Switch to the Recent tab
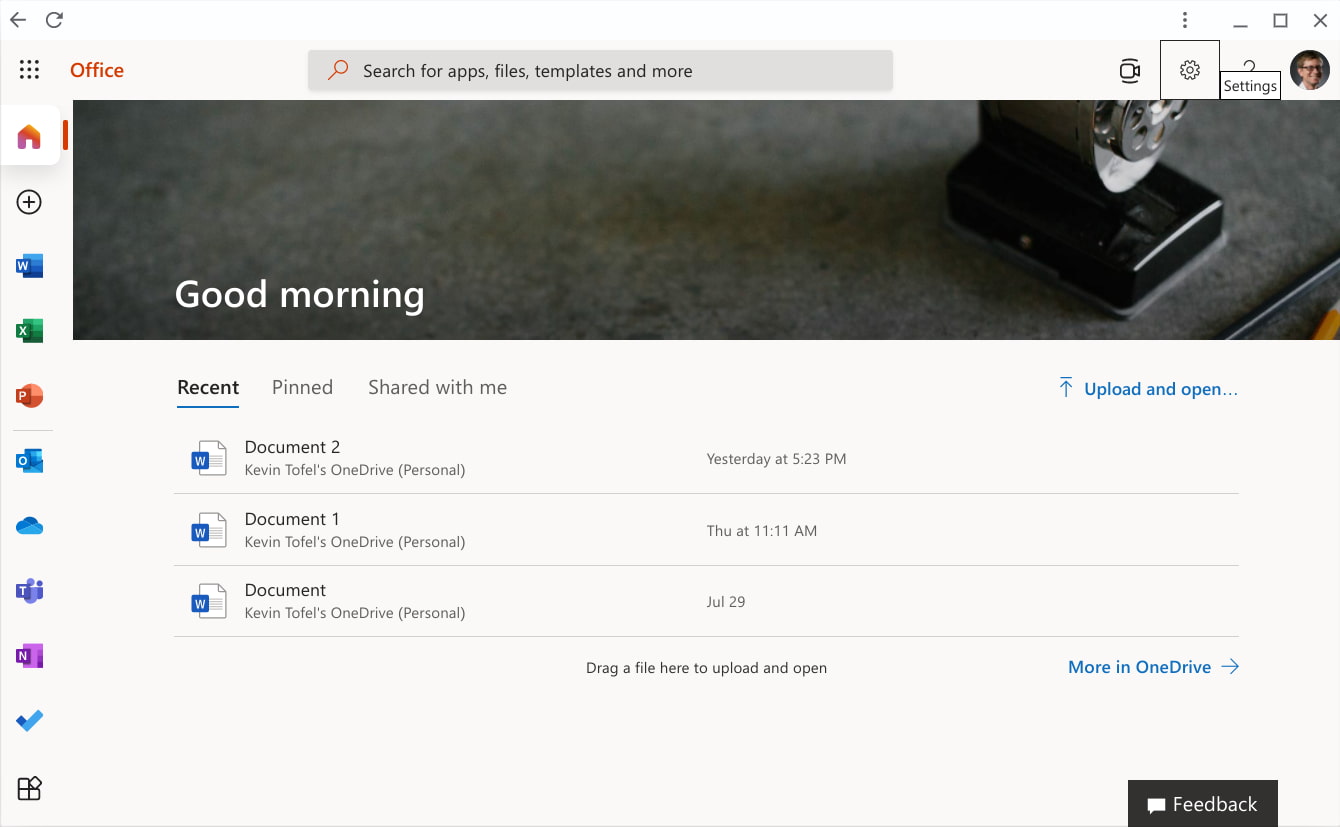The width and height of the screenshot is (1340, 827). coord(208,388)
